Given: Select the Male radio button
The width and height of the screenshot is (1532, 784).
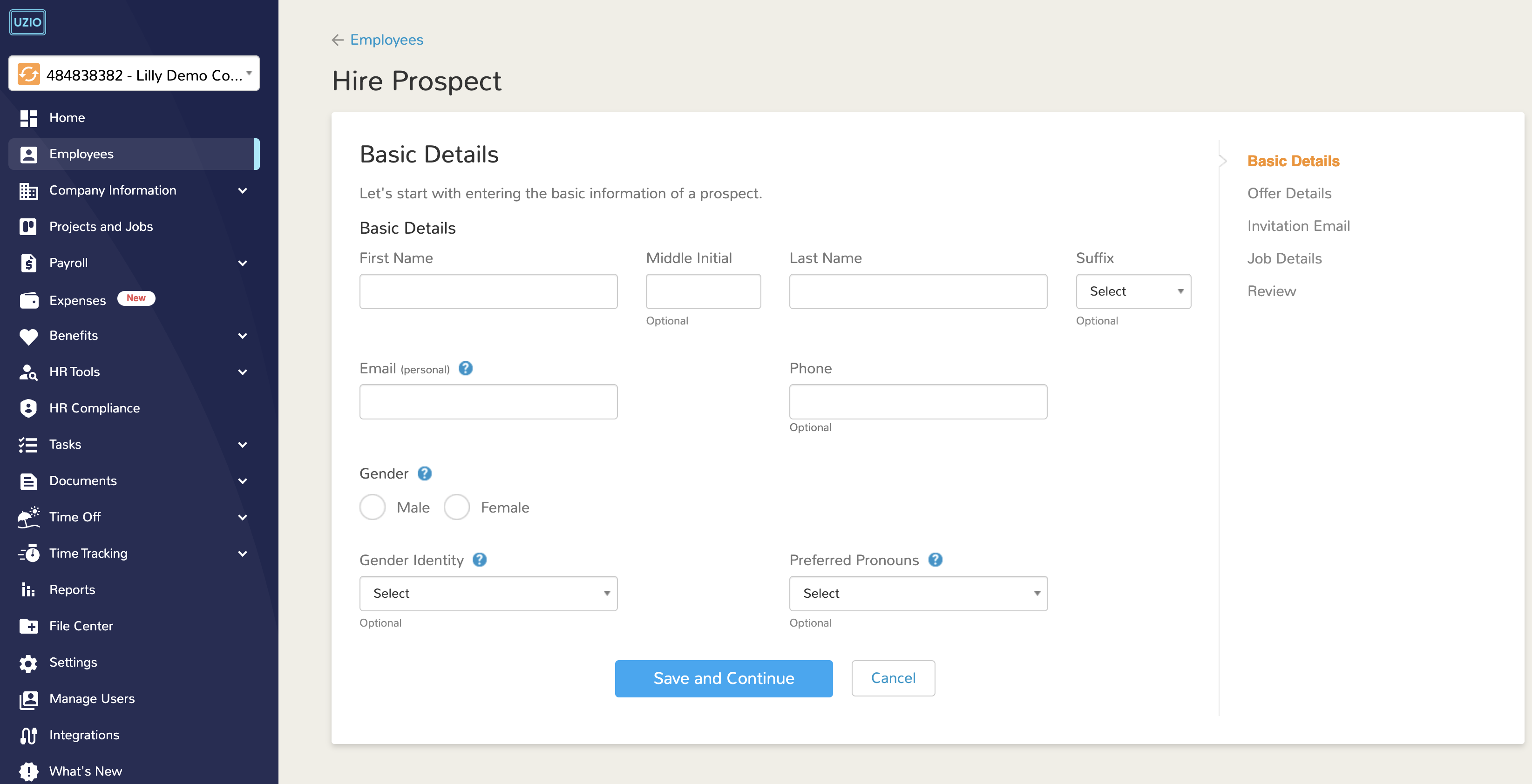Looking at the screenshot, I should [373, 507].
